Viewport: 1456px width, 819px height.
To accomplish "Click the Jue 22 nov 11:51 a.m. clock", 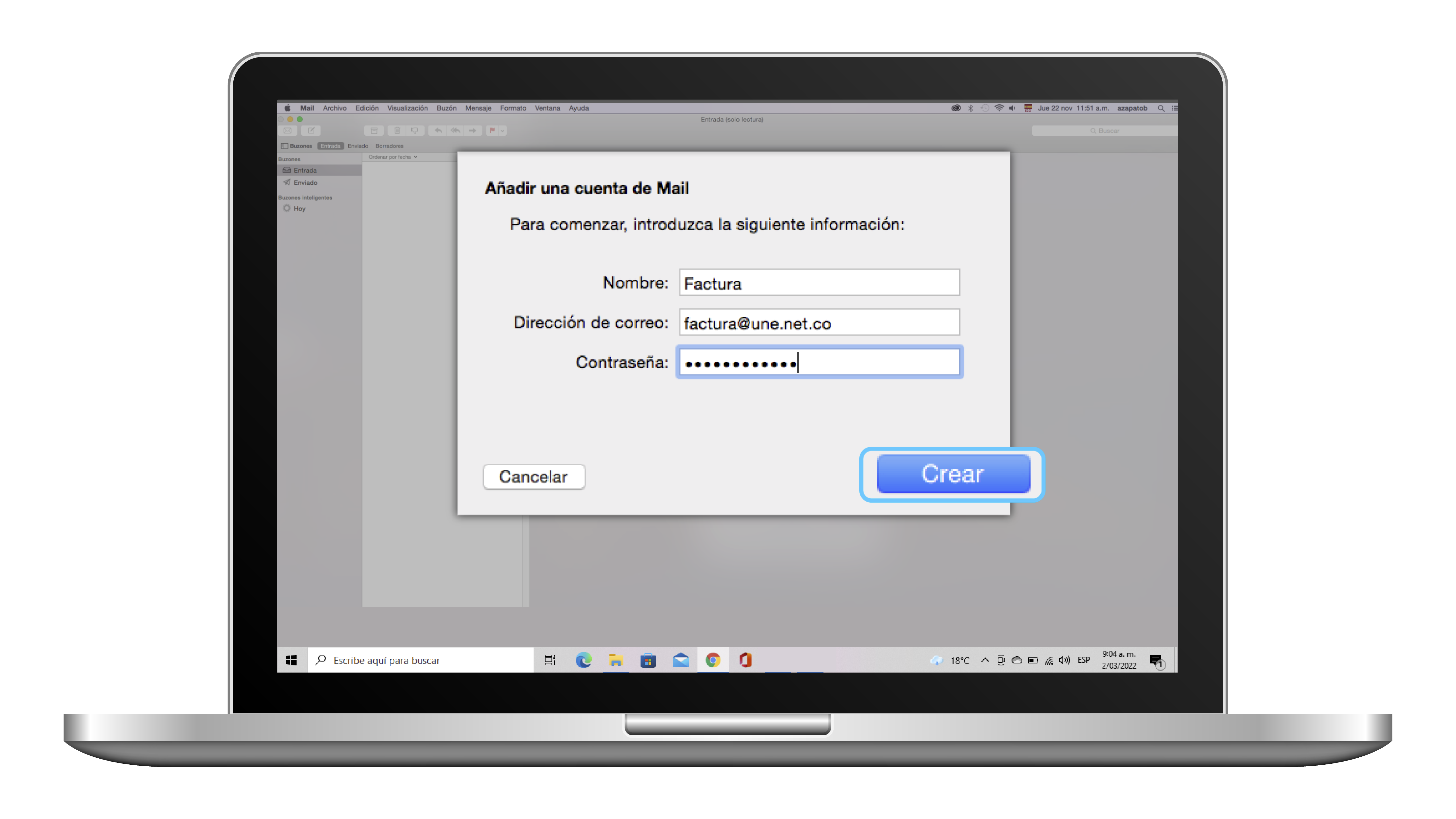I will point(1073,108).
